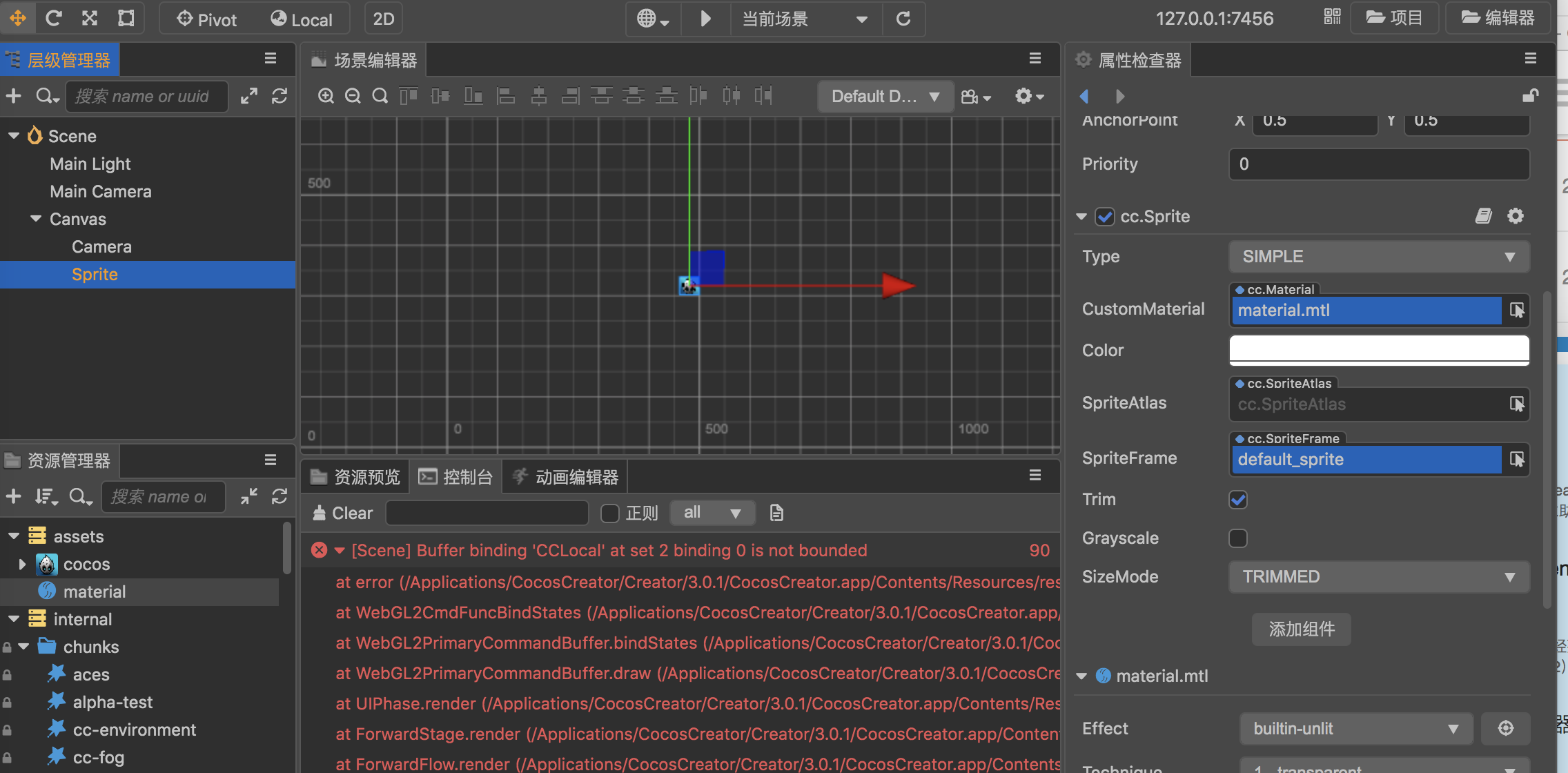Click the inspector lock icon
Image resolution: width=1568 pixels, height=773 pixels.
pyautogui.click(x=1530, y=96)
